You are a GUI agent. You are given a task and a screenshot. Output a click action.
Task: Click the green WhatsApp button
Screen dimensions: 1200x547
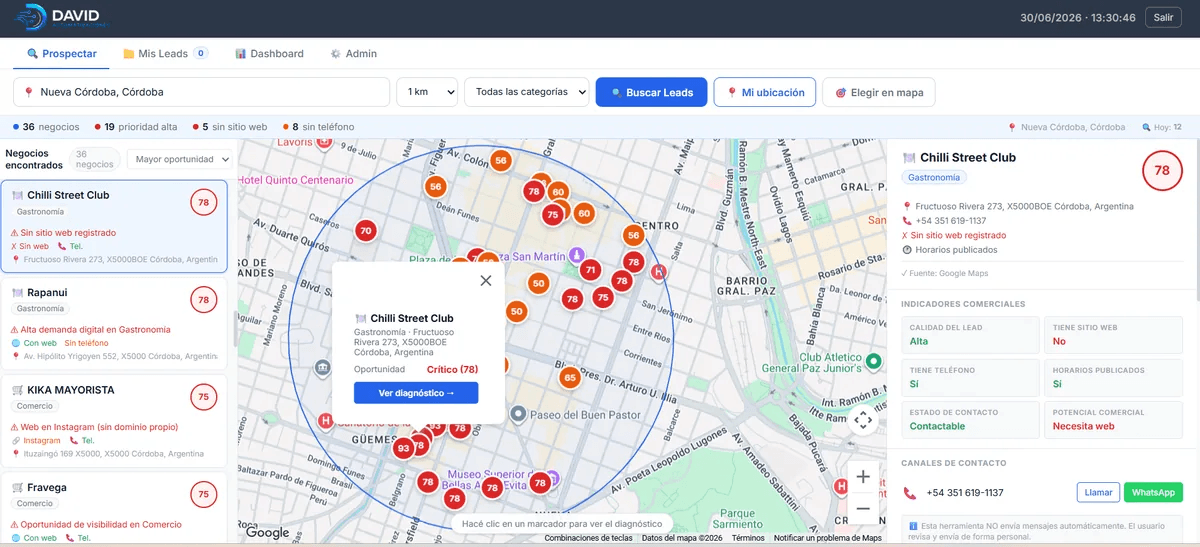click(x=1153, y=492)
